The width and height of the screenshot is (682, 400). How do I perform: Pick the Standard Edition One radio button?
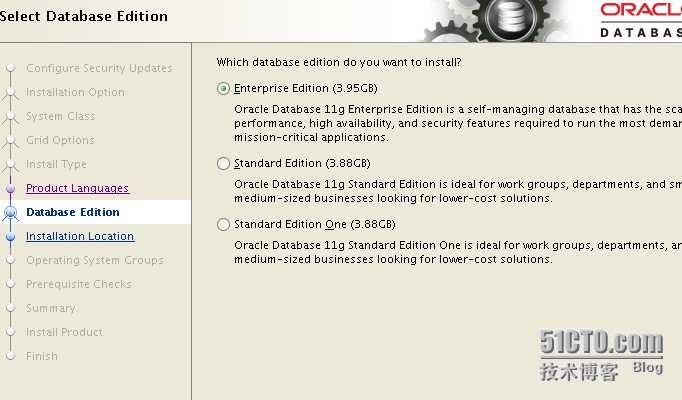tap(223, 224)
